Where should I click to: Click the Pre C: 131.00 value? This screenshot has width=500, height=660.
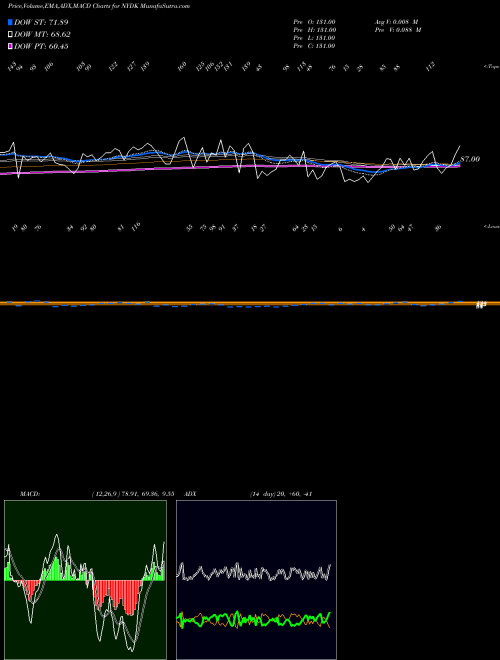(314, 46)
